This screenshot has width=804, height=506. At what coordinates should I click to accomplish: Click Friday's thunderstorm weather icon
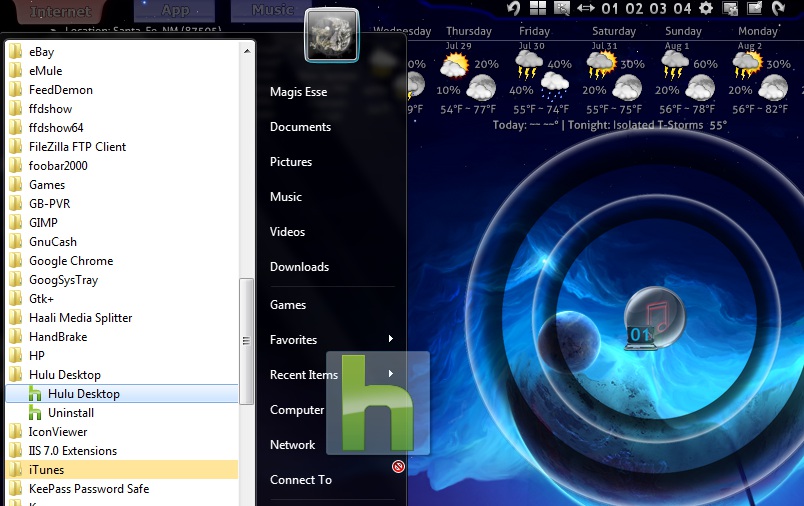pyautogui.click(x=528, y=66)
